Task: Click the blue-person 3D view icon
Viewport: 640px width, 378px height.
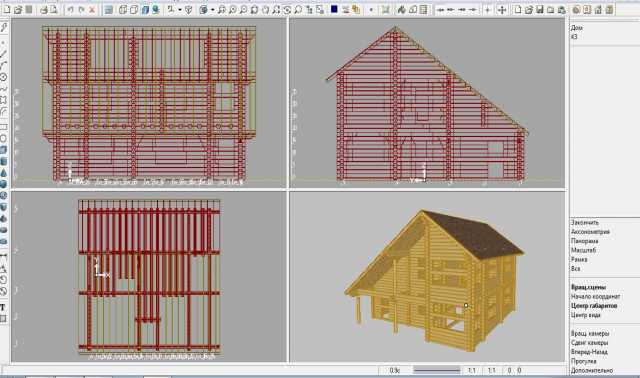Action: 156,9
